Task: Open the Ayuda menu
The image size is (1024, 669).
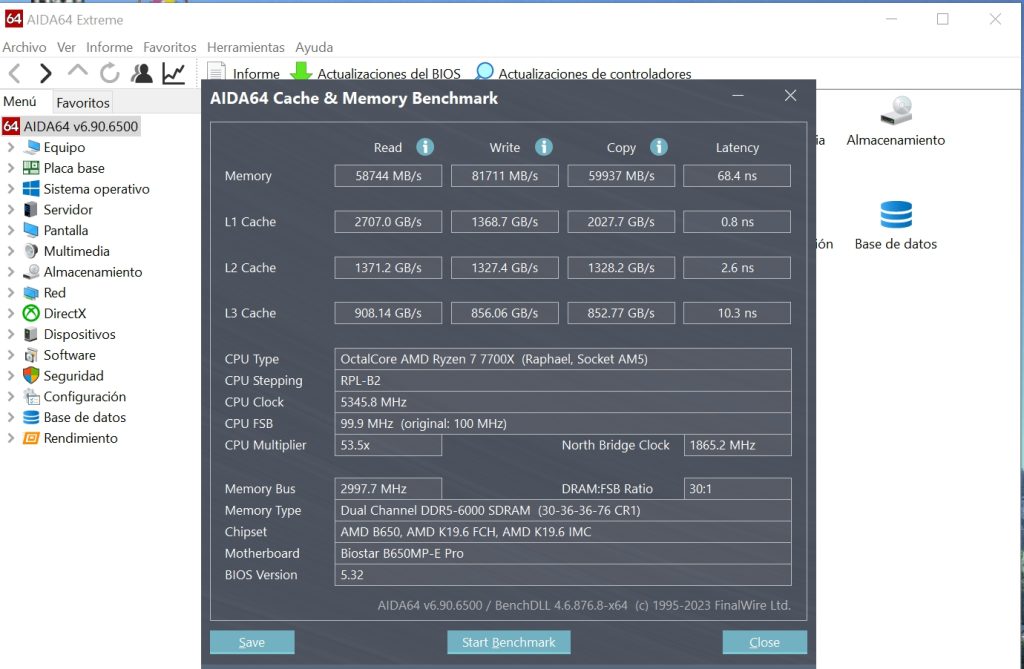Action: click(x=314, y=47)
